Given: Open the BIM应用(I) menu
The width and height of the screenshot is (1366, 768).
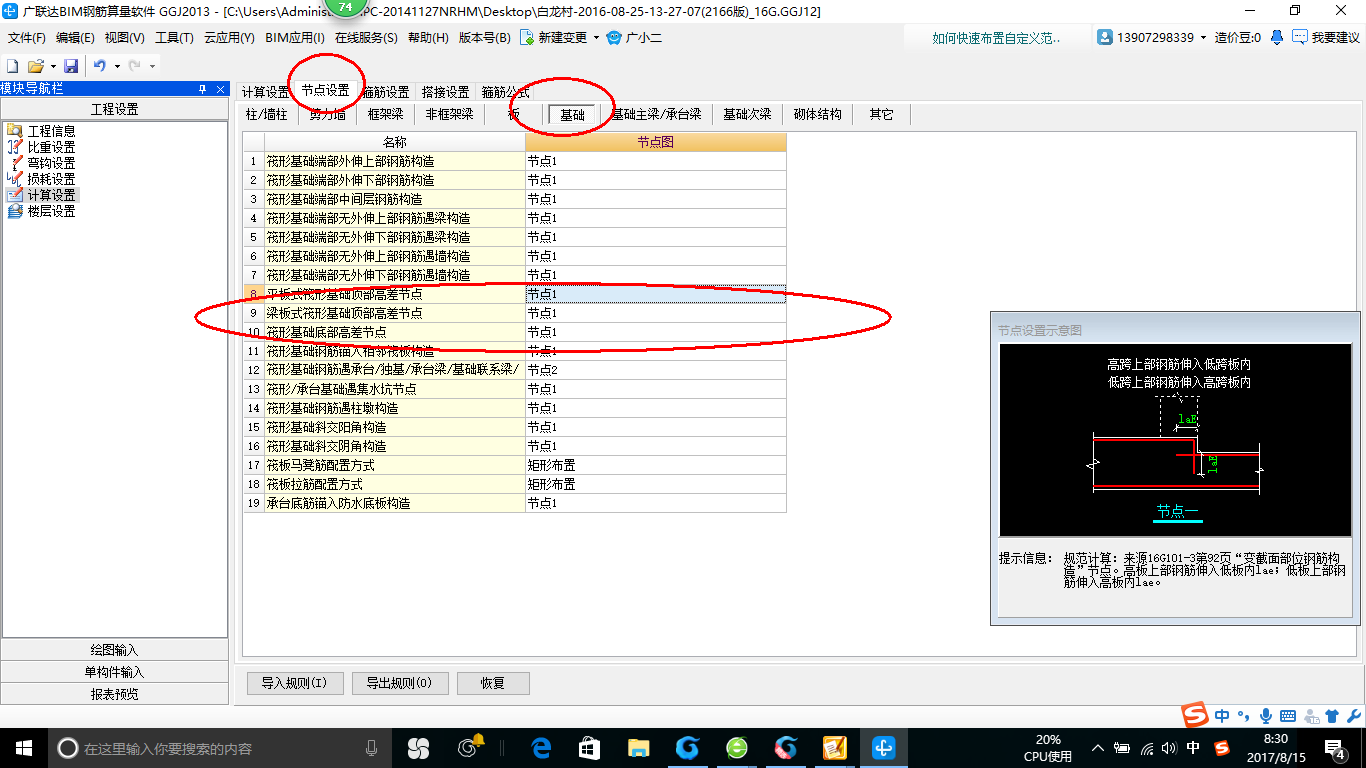Looking at the screenshot, I should [x=295, y=38].
